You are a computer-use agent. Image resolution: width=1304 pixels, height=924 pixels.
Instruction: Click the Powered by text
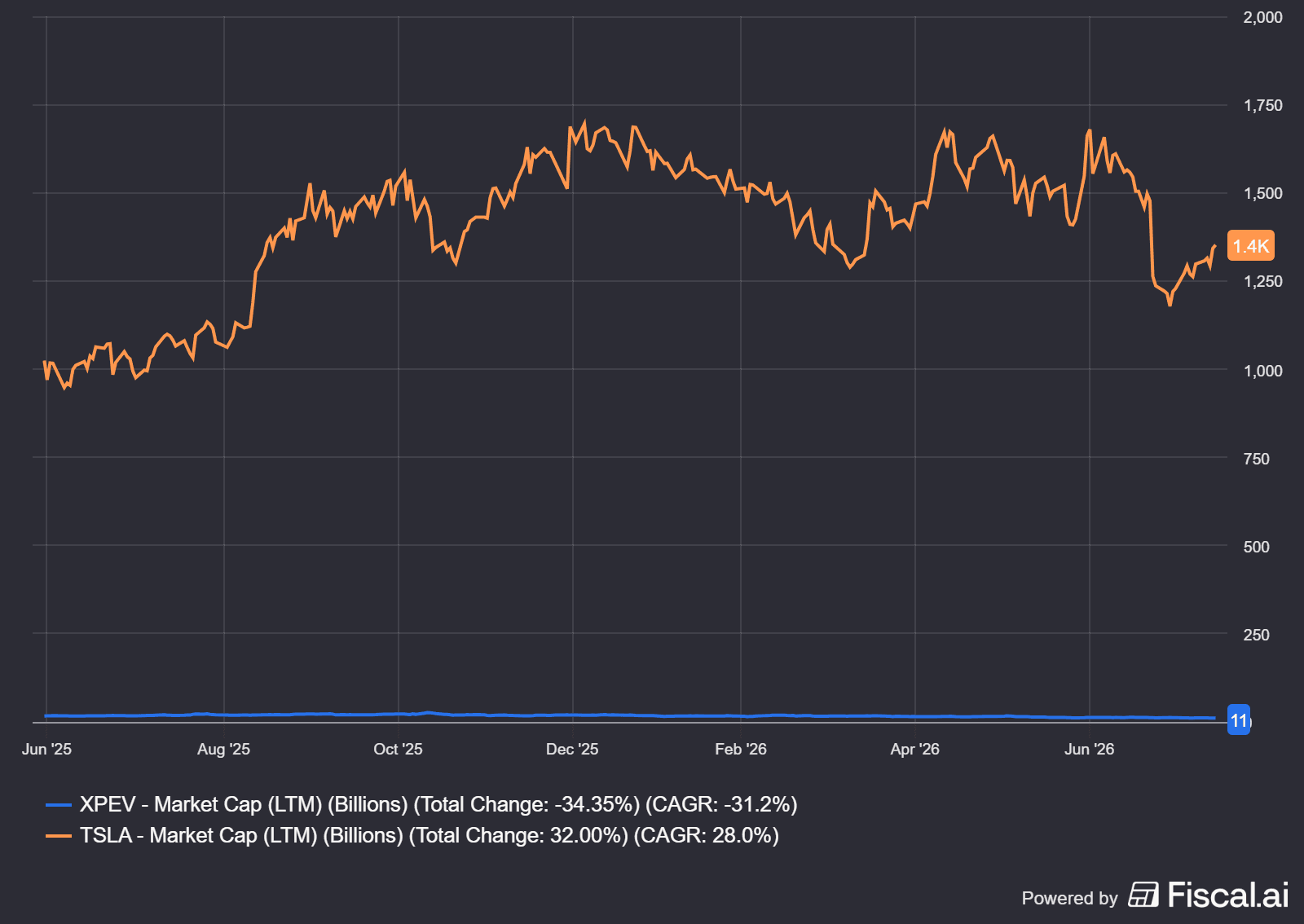1069,898
